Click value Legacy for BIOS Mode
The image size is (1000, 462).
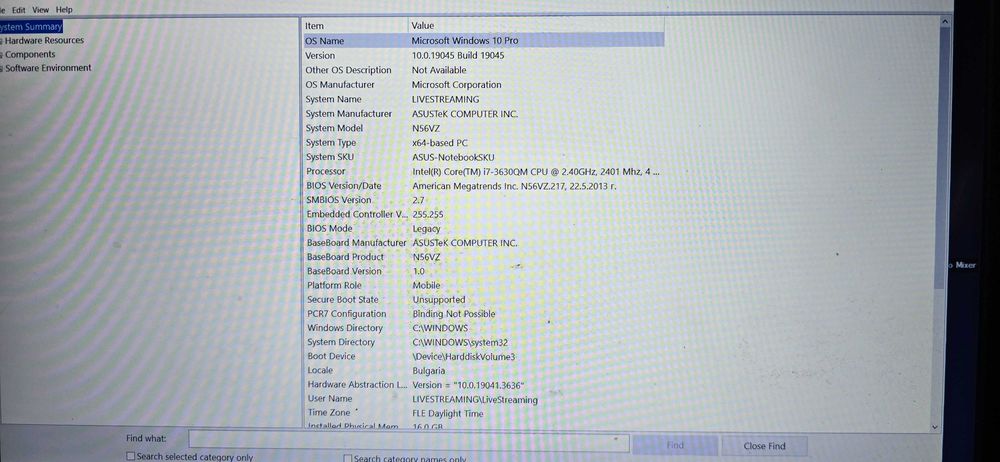[427, 228]
